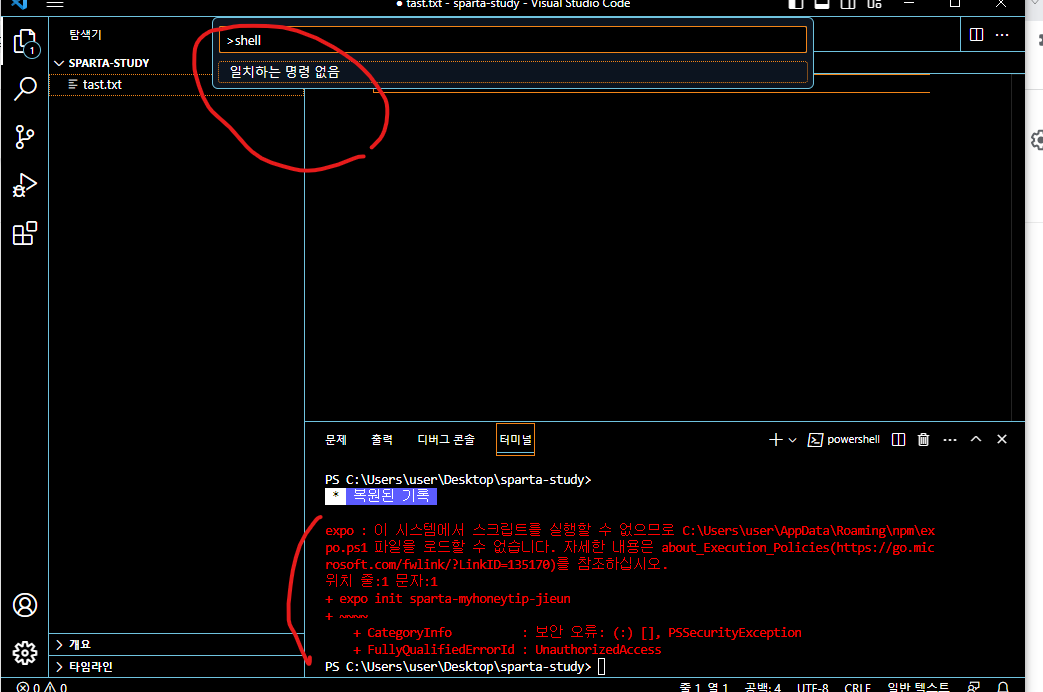The image size is (1043, 692).
Task: Close the terminal panel
Action: (x=1002, y=439)
